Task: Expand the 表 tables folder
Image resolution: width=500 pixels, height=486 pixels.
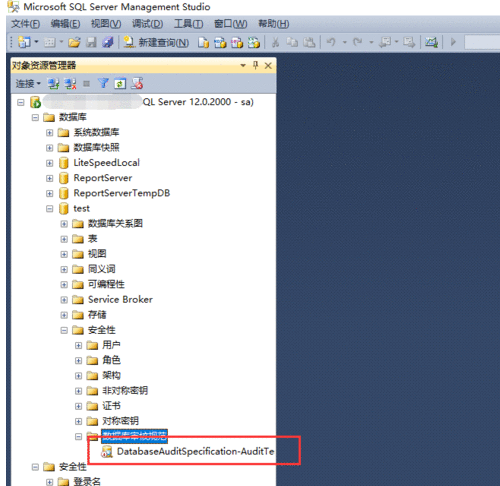Action: 64,239
